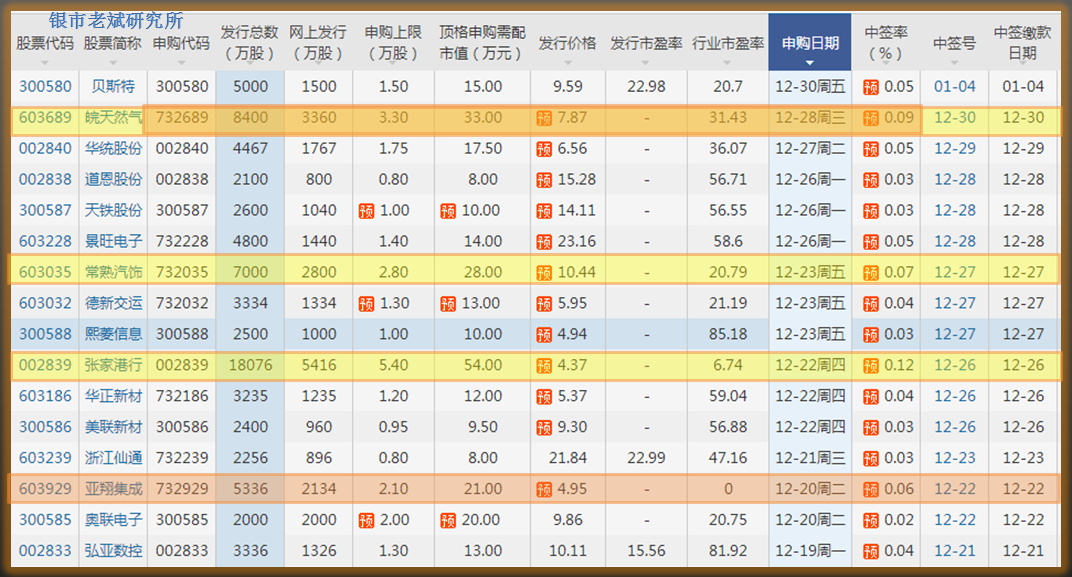Open the sort arrow under 行业市盈率 header
This screenshot has height=577, width=1072.
[727, 63]
